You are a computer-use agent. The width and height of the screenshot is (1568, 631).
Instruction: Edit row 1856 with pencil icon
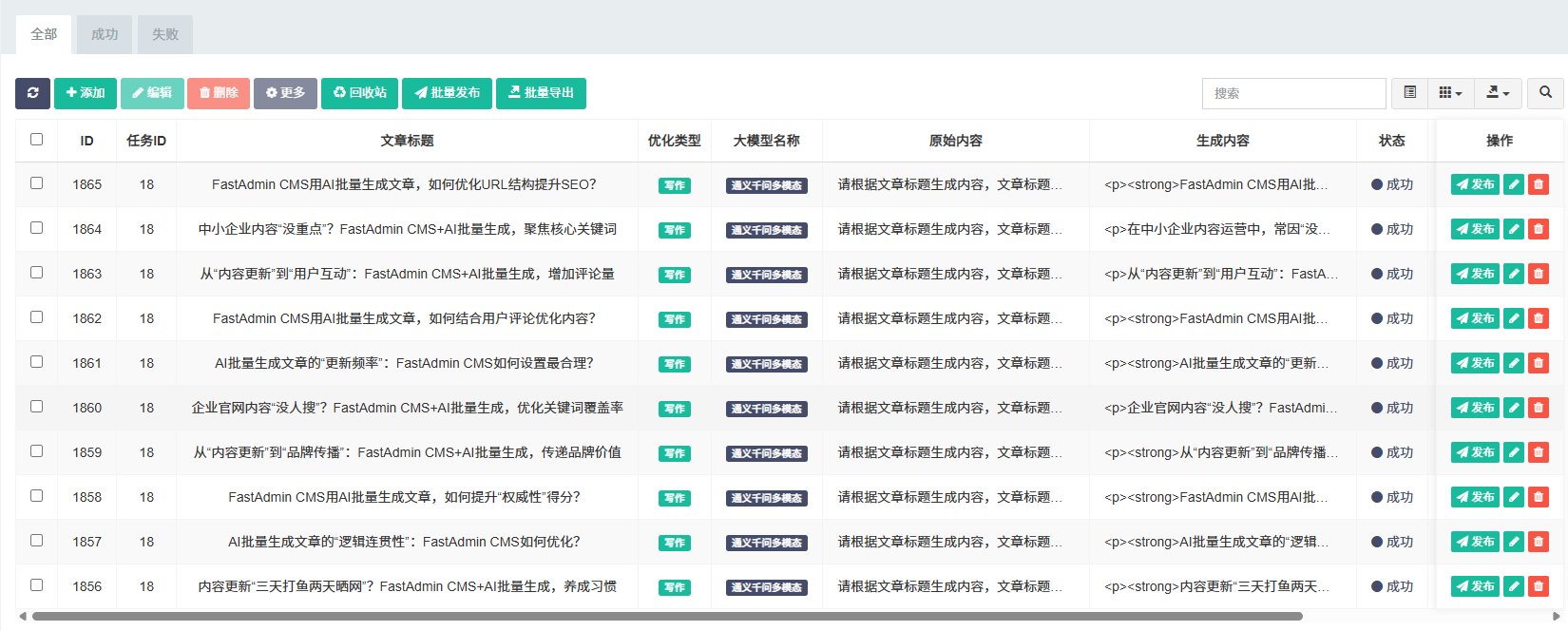point(1514,586)
